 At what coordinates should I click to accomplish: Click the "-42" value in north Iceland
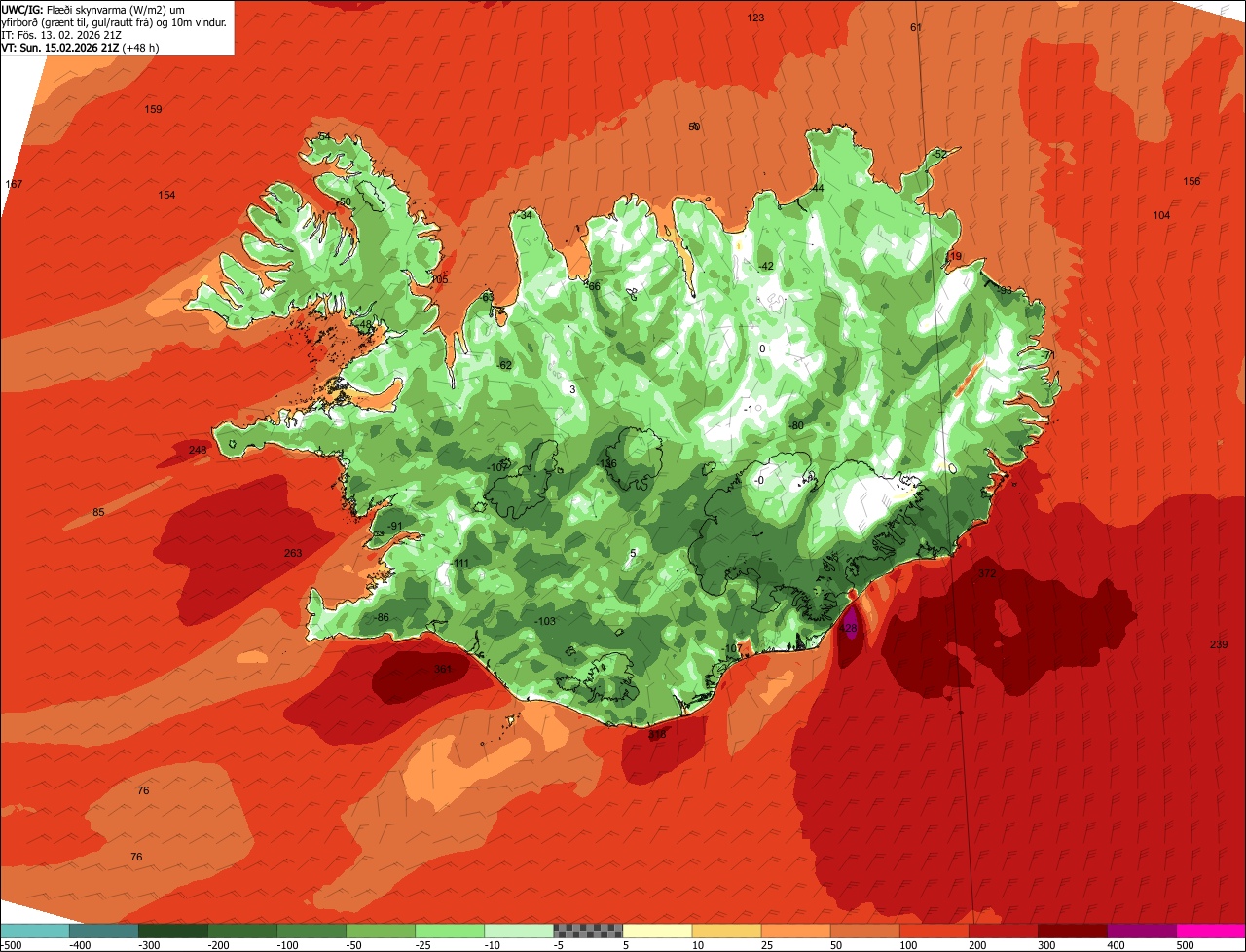click(766, 266)
